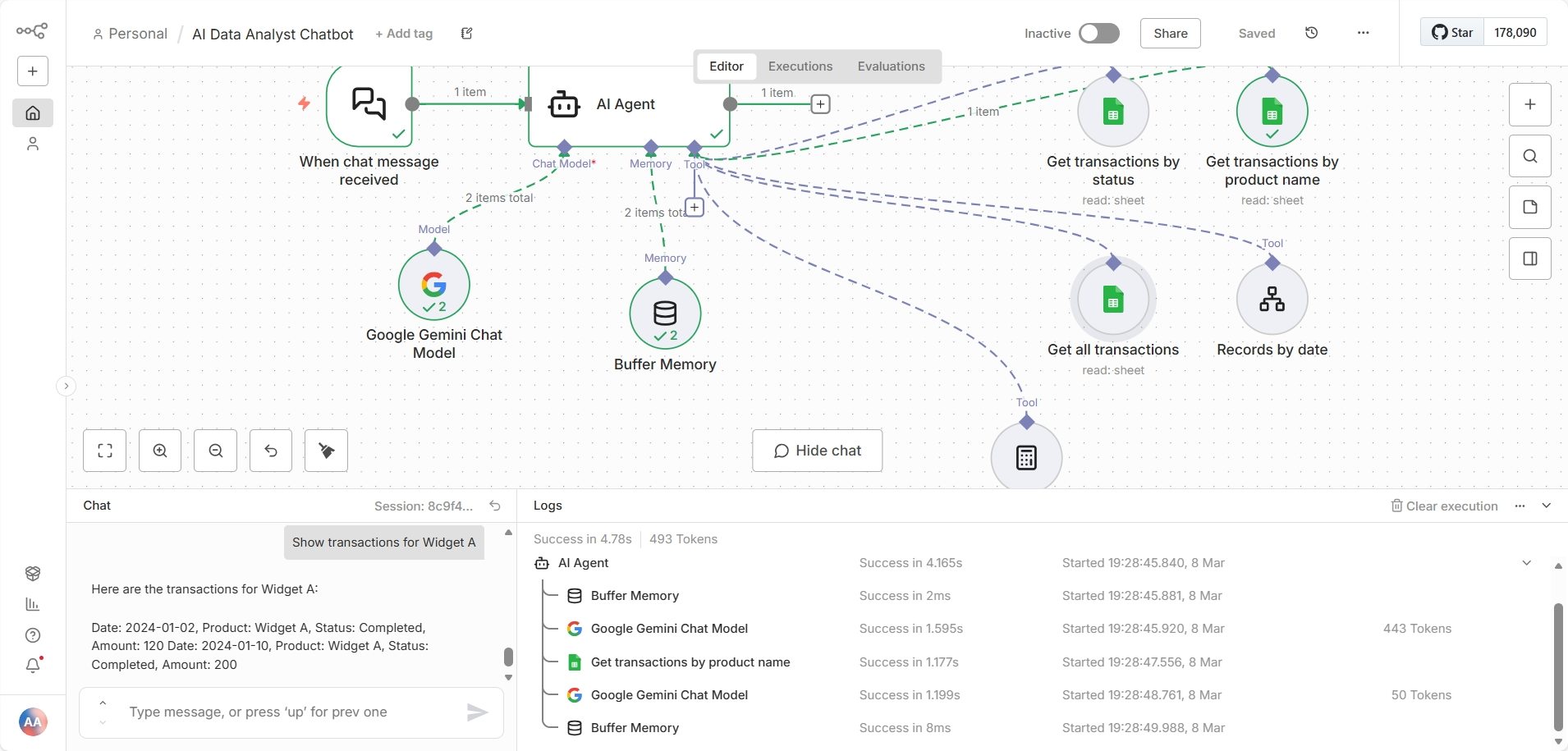Screen dimensions: 1568x751
Task: Fit the workflow to the view
Action: 105,451
